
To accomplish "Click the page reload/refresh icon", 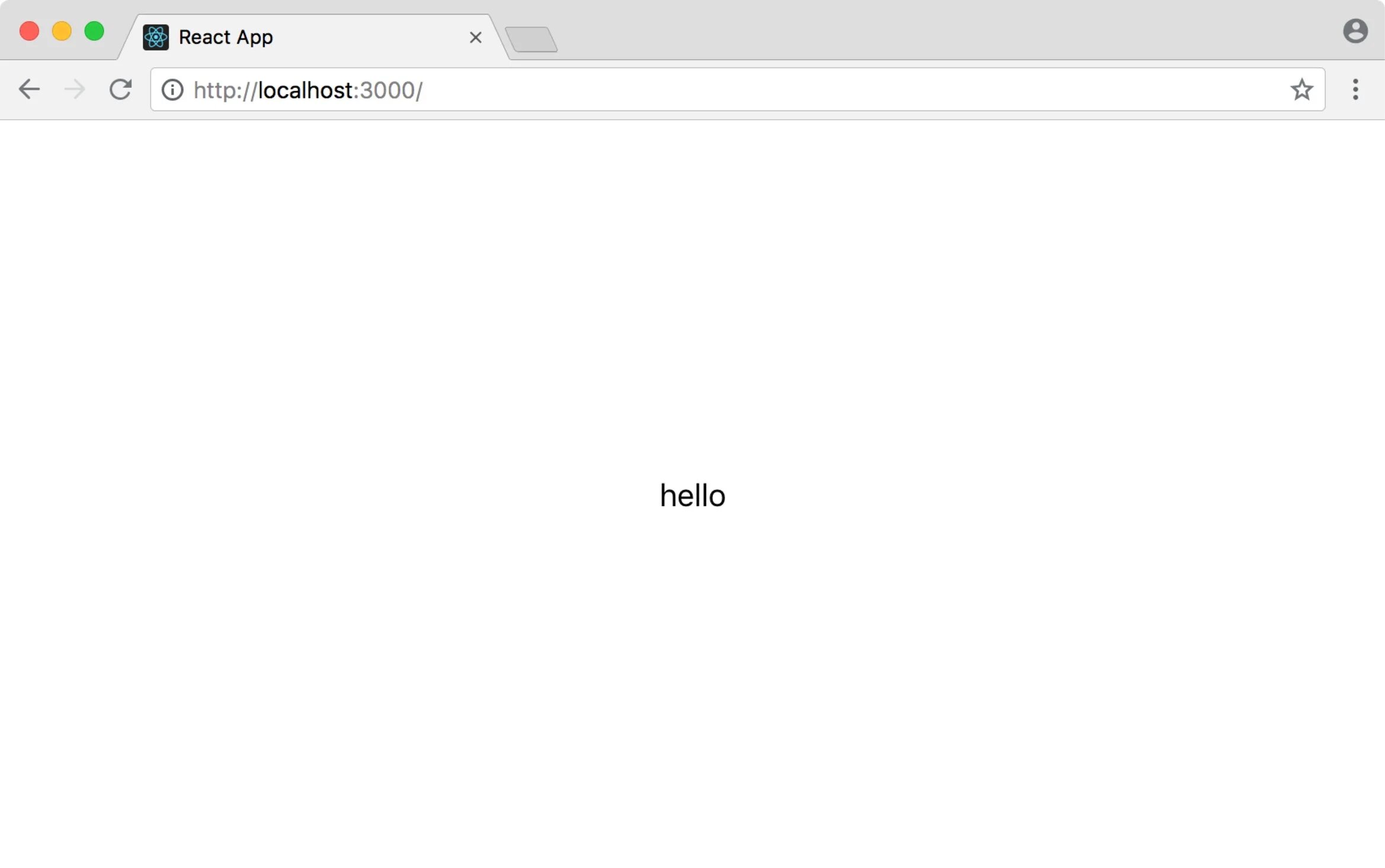I will [119, 90].
